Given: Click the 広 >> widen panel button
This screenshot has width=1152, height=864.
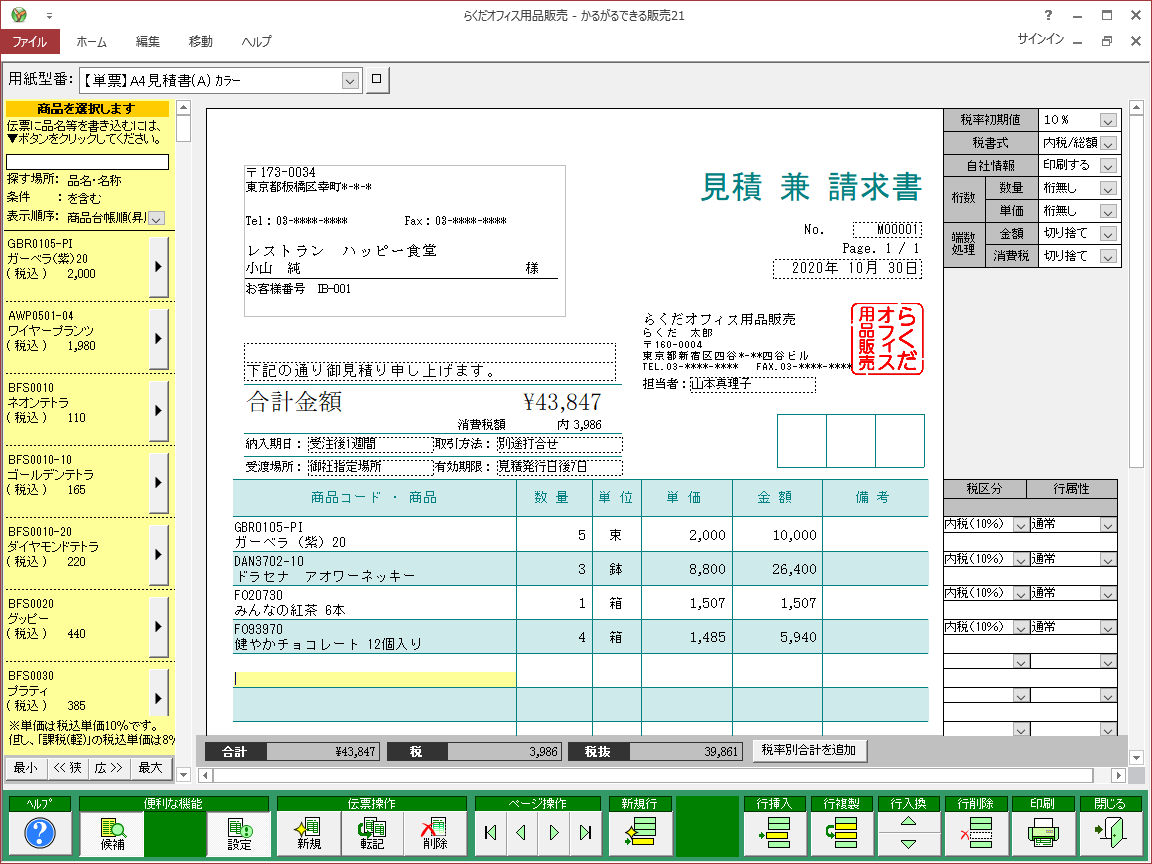Looking at the screenshot, I should [109, 768].
